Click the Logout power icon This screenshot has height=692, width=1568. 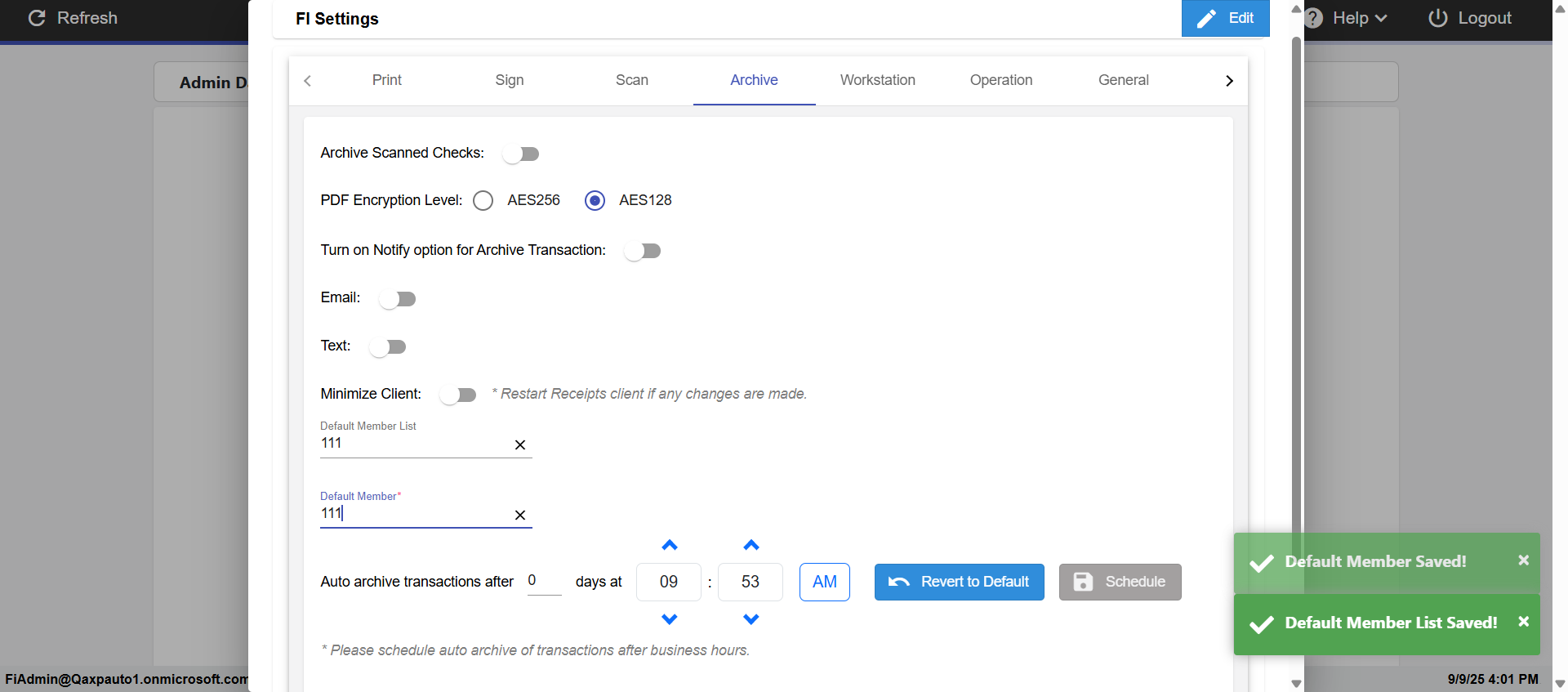point(1437,18)
